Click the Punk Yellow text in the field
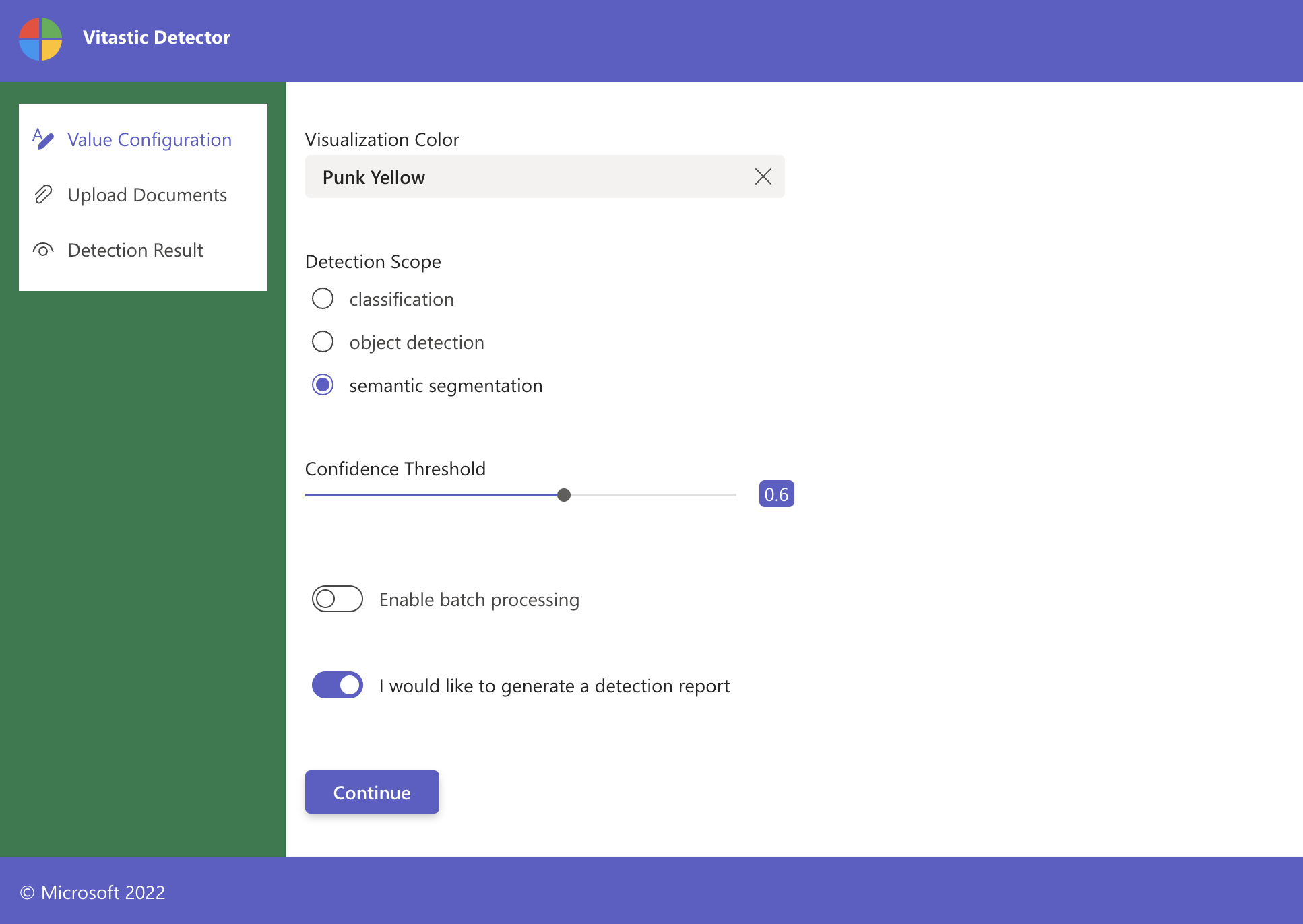The height and width of the screenshot is (924, 1303). (x=373, y=177)
